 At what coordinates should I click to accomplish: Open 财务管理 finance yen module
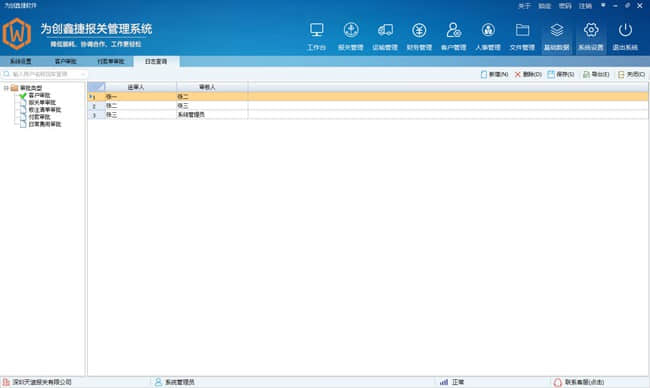tap(419, 36)
